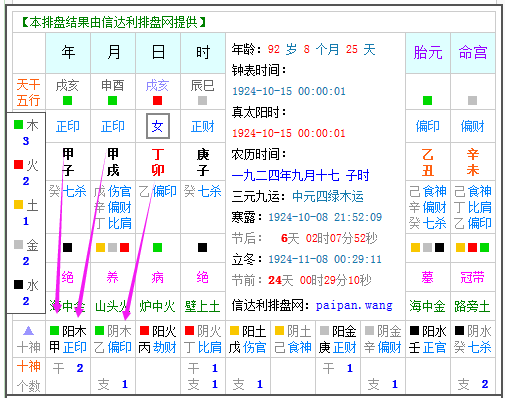The image size is (505, 398).
Task: Click the 甲戌 month pillar
Action: tap(113, 162)
